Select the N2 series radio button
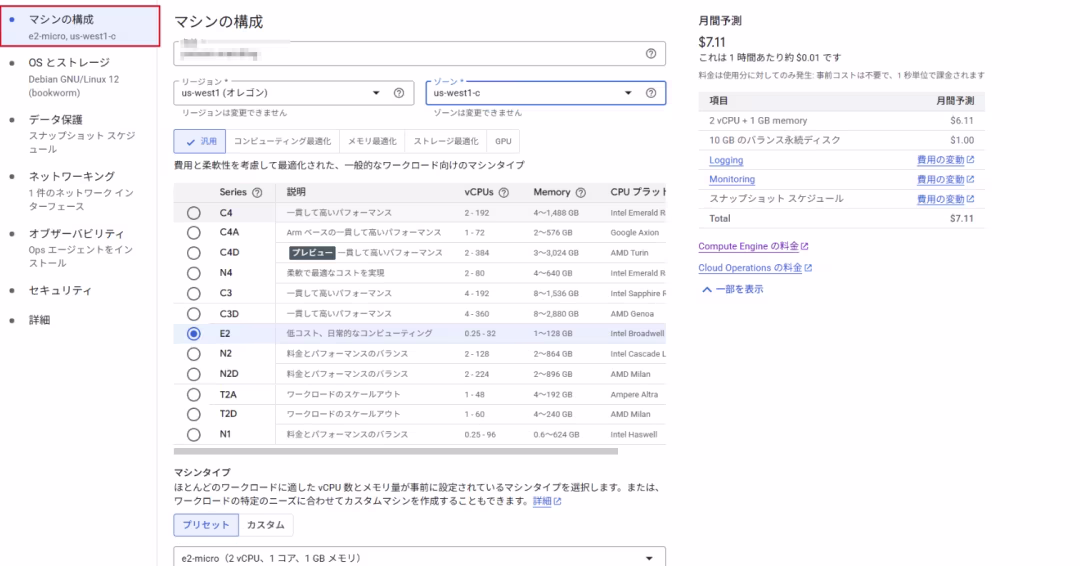1080x566 pixels. point(194,354)
